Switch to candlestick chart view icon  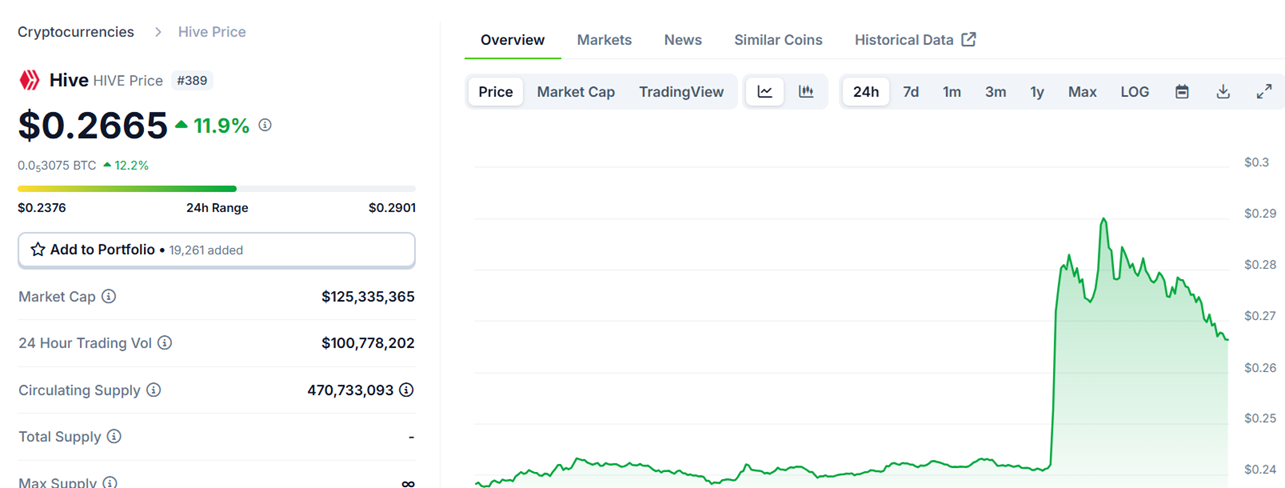pyautogui.click(x=806, y=92)
